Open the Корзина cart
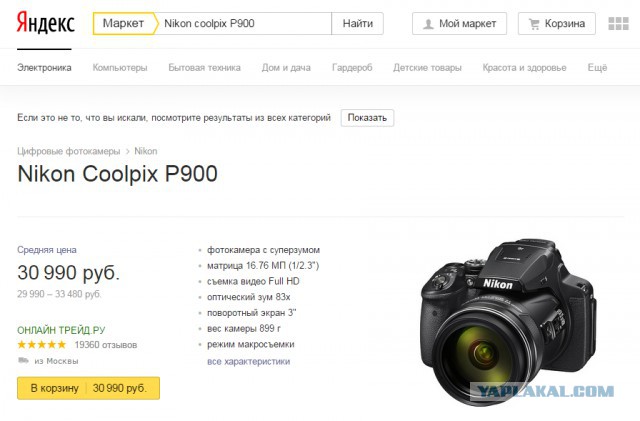Viewport: 640px width, 421px height. pyautogui.click(x=557, y=24)
